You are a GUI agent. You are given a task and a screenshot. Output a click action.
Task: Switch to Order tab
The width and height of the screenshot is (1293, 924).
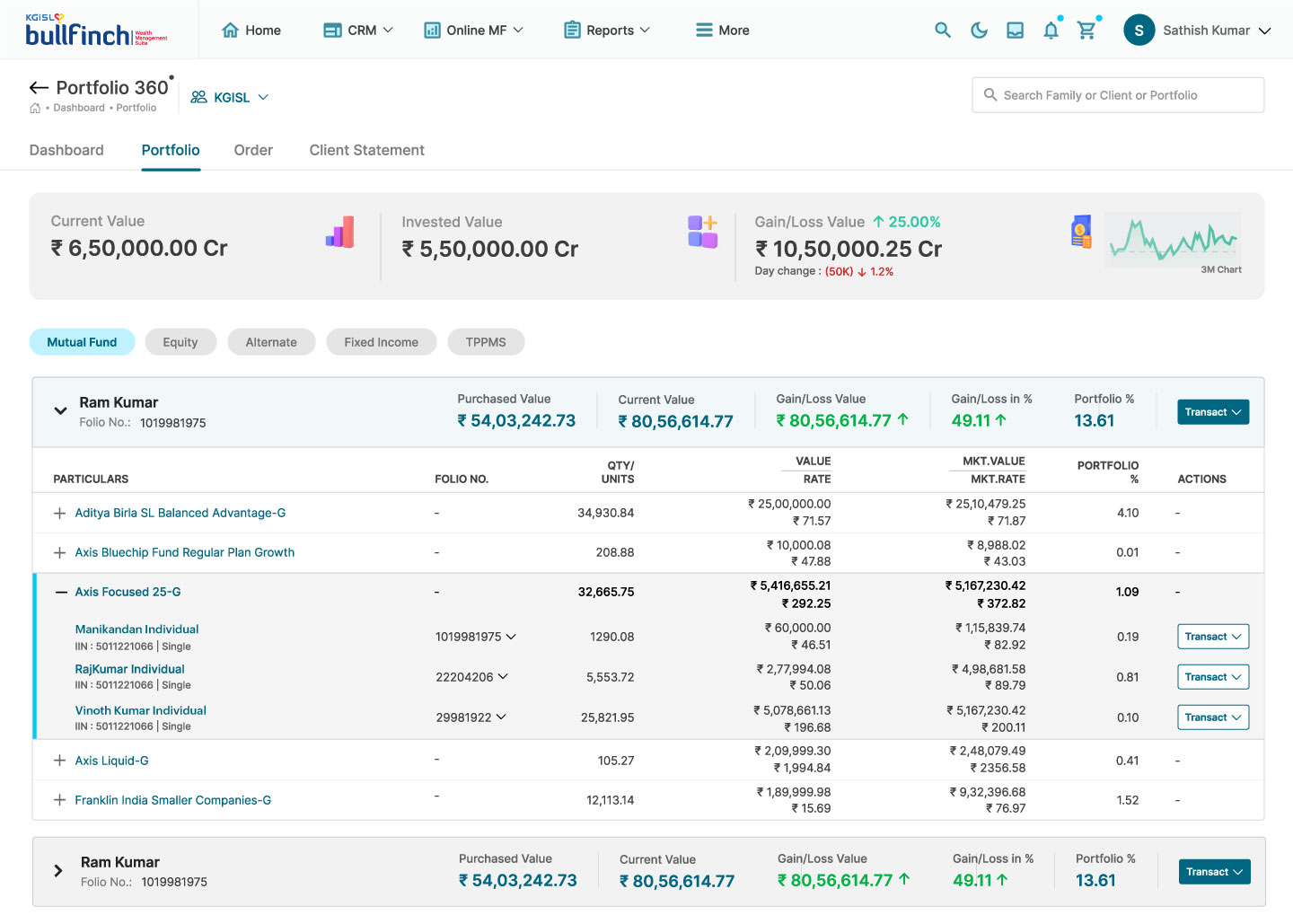point(253,150)
